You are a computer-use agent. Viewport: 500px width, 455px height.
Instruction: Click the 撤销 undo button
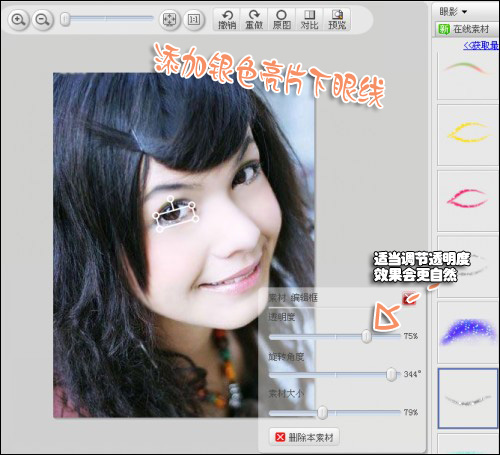point(227,20)
